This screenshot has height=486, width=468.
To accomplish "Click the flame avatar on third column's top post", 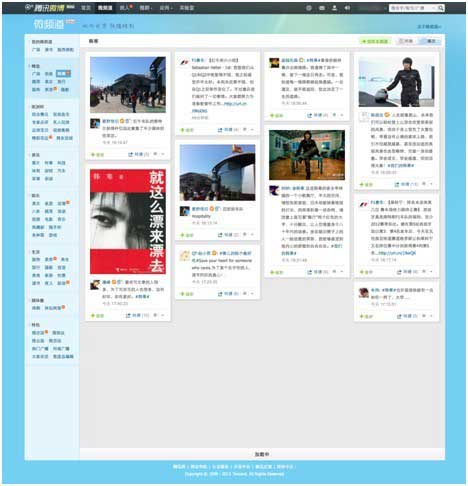I will coord(274,62).
